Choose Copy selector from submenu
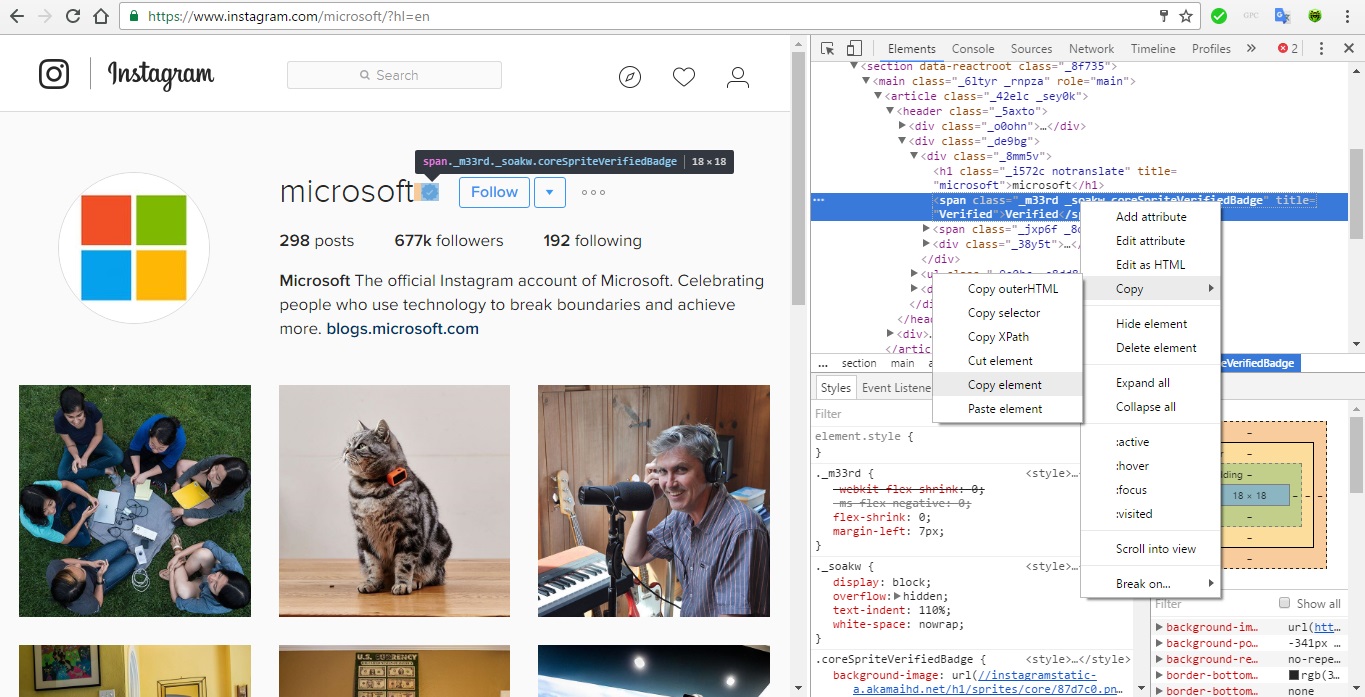This screenshot has height=697, width=1365. point(1007,313)
